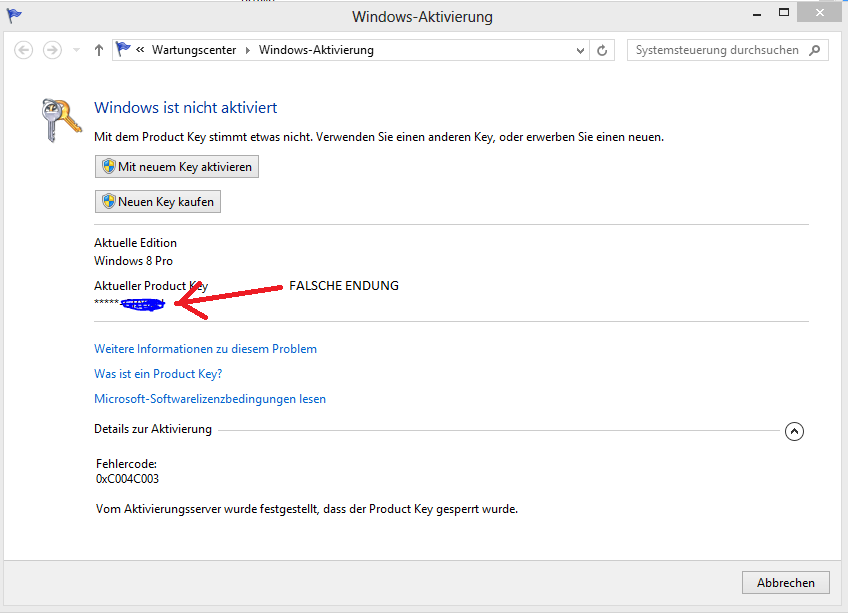Open the Wartungscenter breadcrumb
Viewport: 848px width, 613px height.
tap(194, 50)
